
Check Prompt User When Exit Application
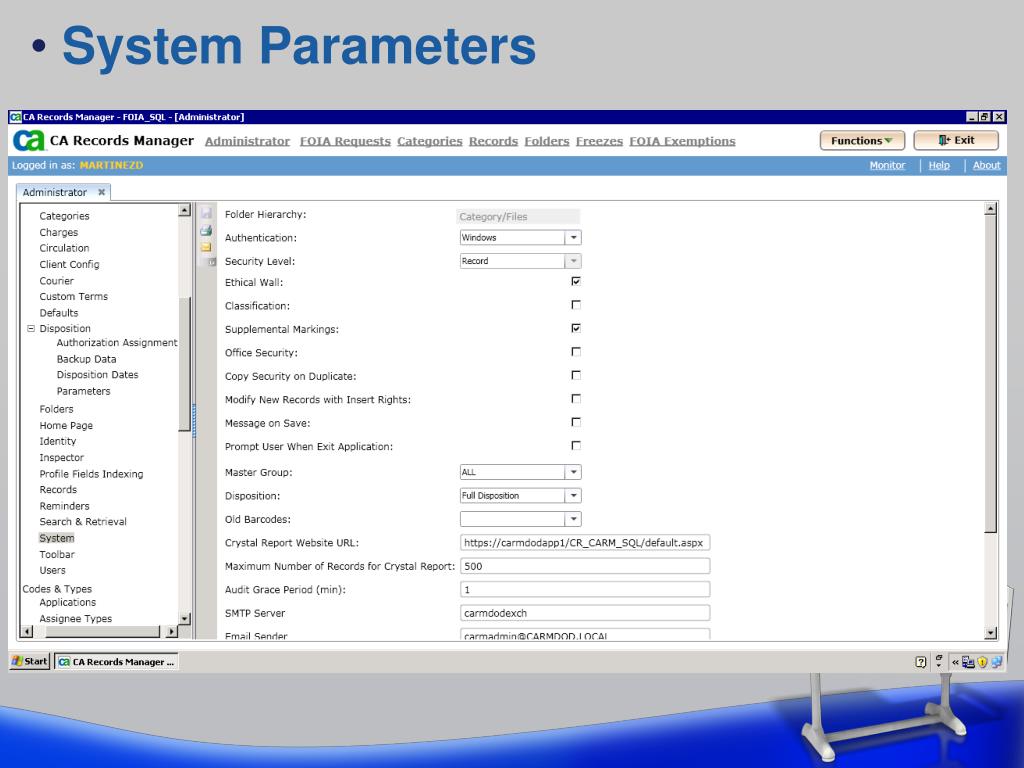pos(576,446)
